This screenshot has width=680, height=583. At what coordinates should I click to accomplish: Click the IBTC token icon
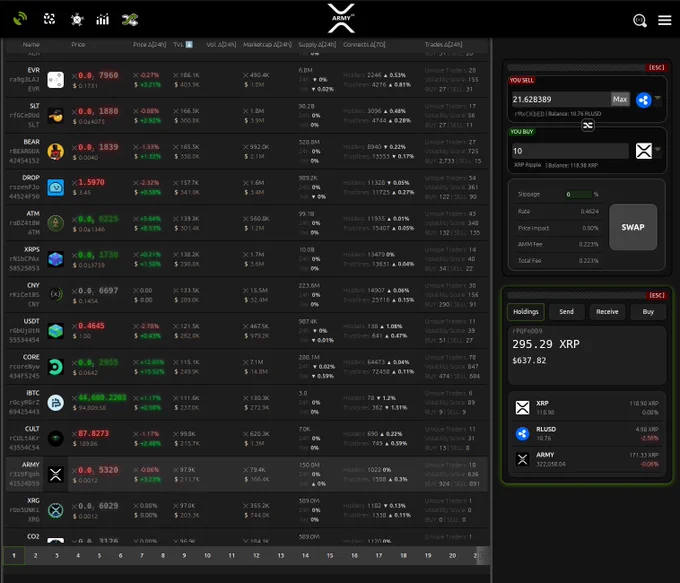pyautogui.click(x=56, y=403)
